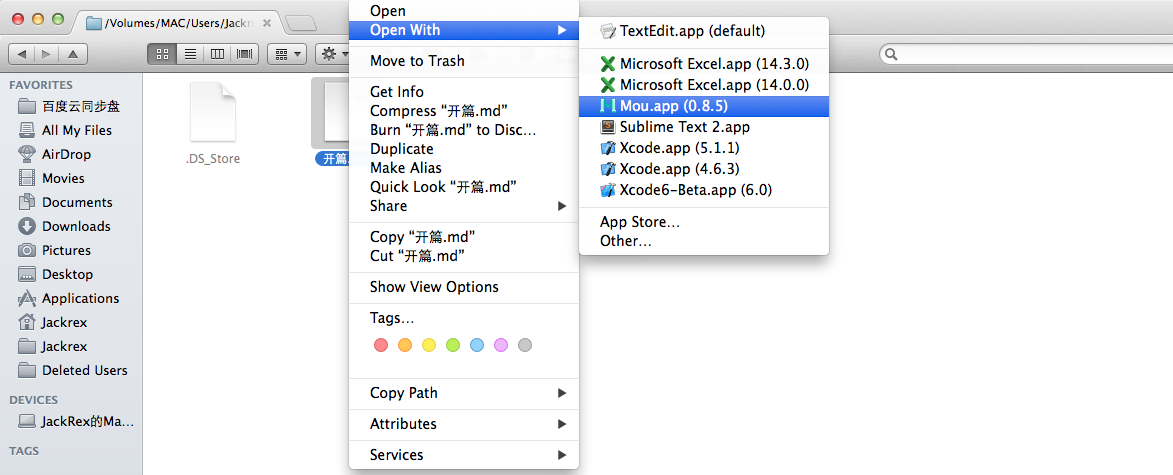The width and height of the screenshot is (1173, 475).
Task: Burn “开篇.md” to Disc
Action: pos(464,129)
